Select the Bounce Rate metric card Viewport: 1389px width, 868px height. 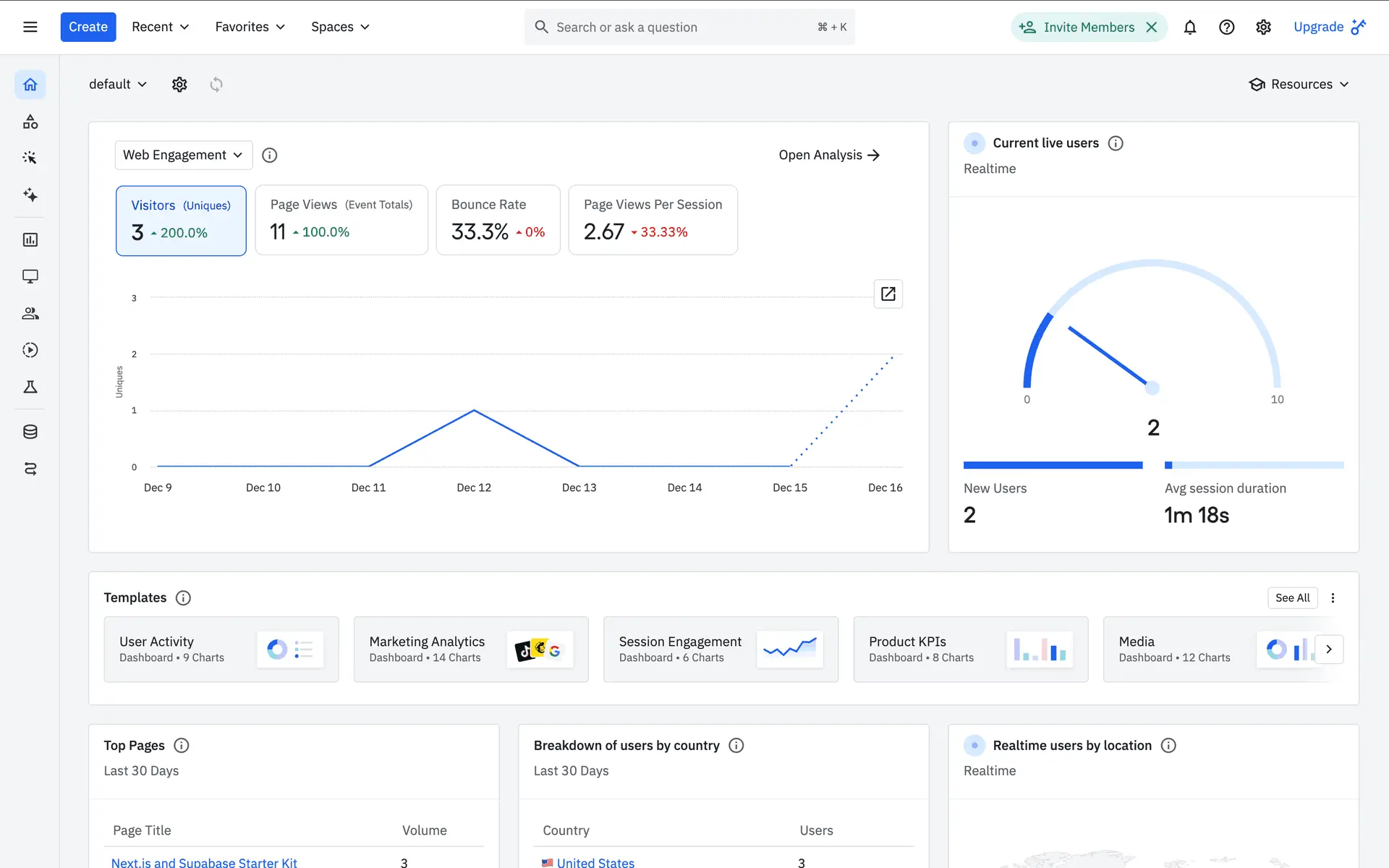[x=498, y=220]
